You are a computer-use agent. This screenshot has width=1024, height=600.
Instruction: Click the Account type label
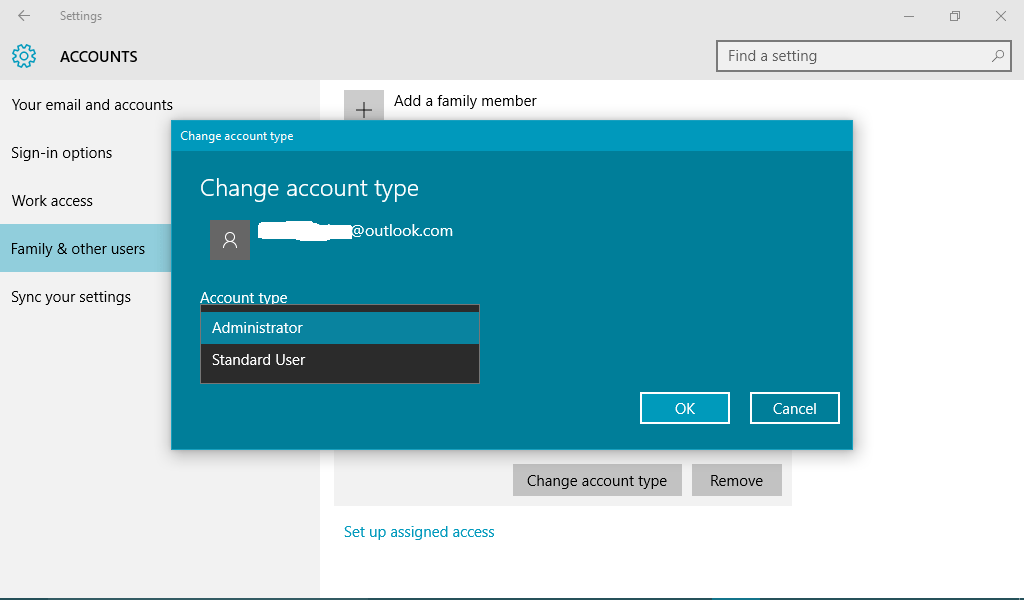[244, 297]
